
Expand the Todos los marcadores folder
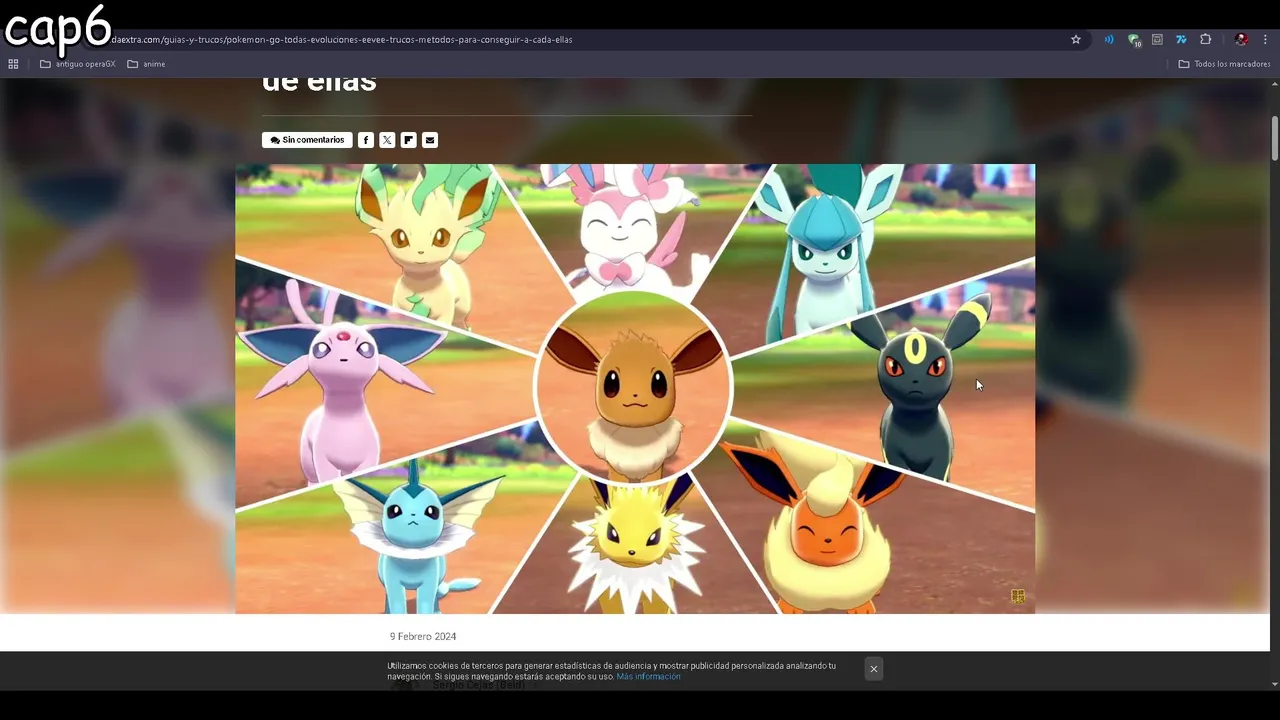(x=1224, y=64)
